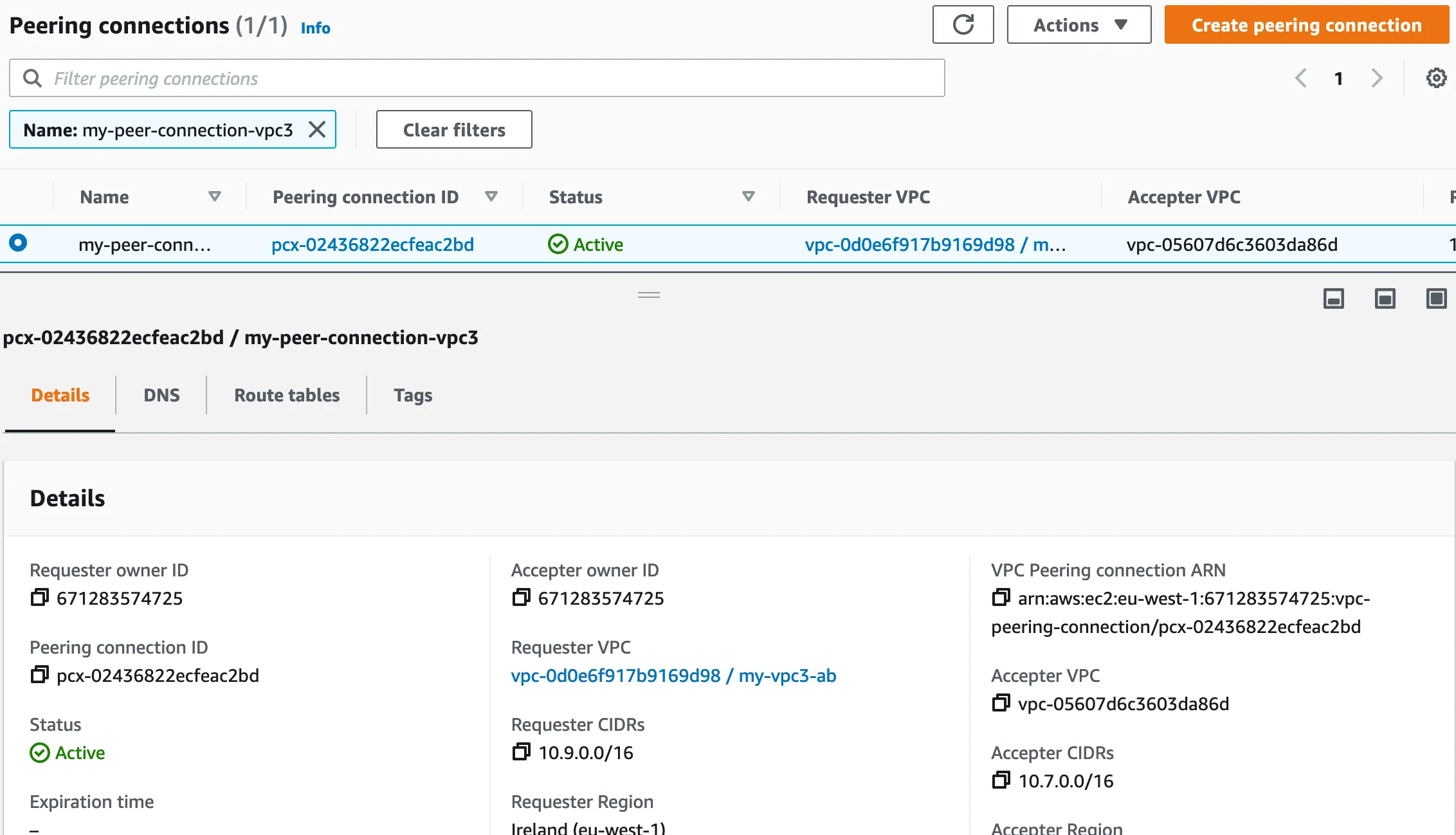The width and height of the screenshot is (1456, 835).
Task: Open the pcx-02436822ecfeac2bd link in table
Action: [x=372, y=244]
